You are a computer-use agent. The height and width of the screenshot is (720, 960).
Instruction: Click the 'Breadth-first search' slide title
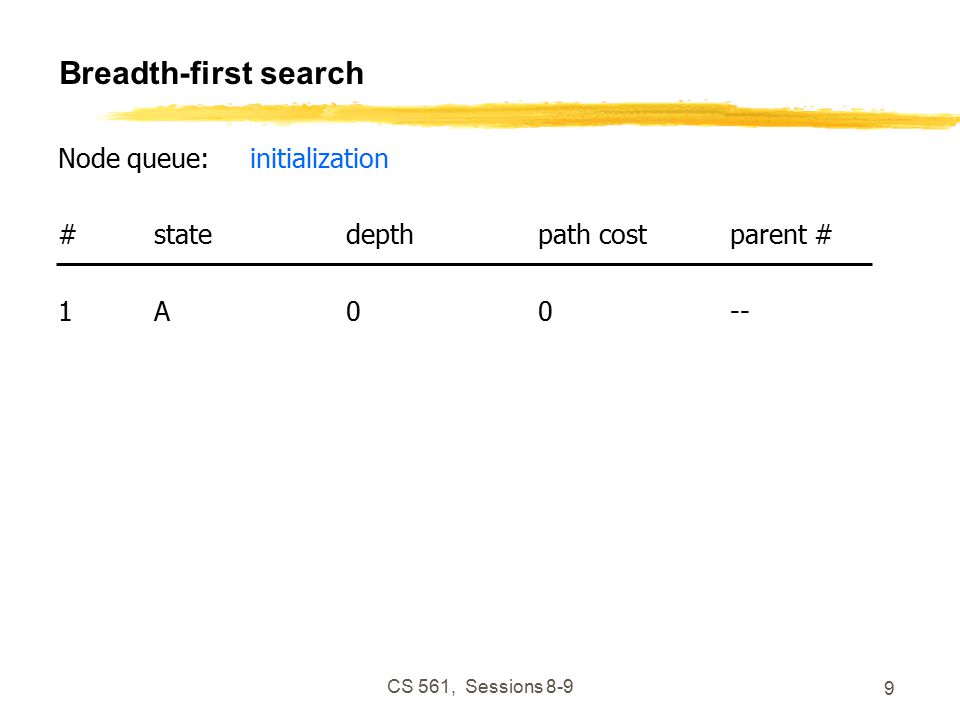pyautogui.click(x=211, y=73)
